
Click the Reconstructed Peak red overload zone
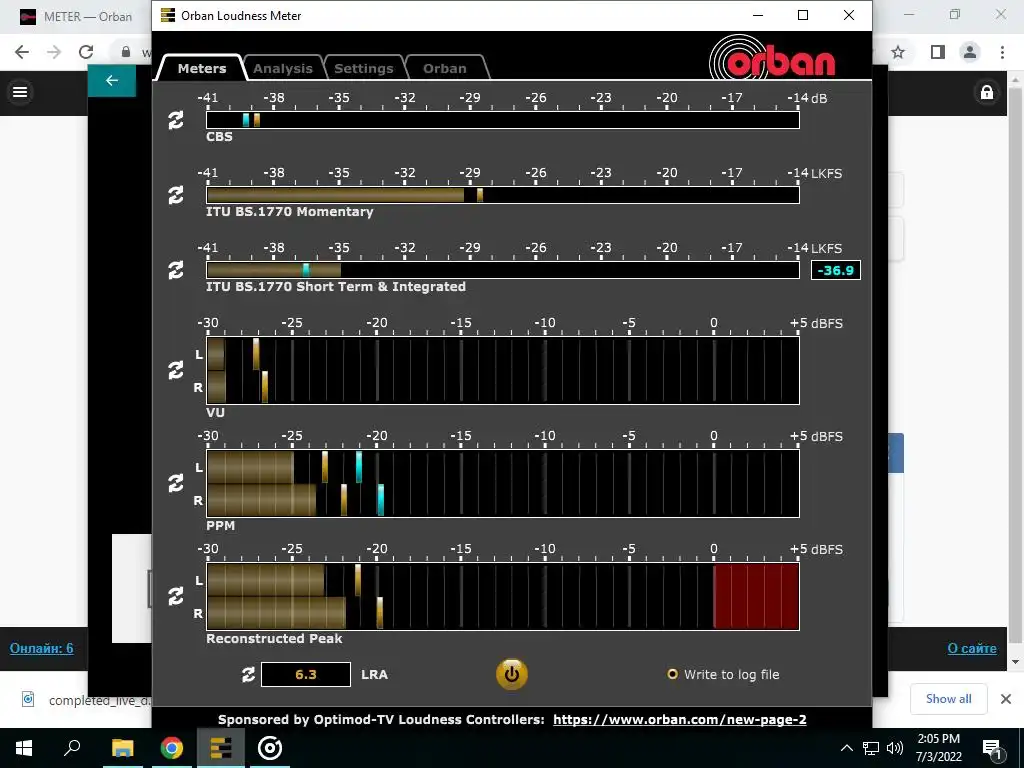[x=756, y=596]
